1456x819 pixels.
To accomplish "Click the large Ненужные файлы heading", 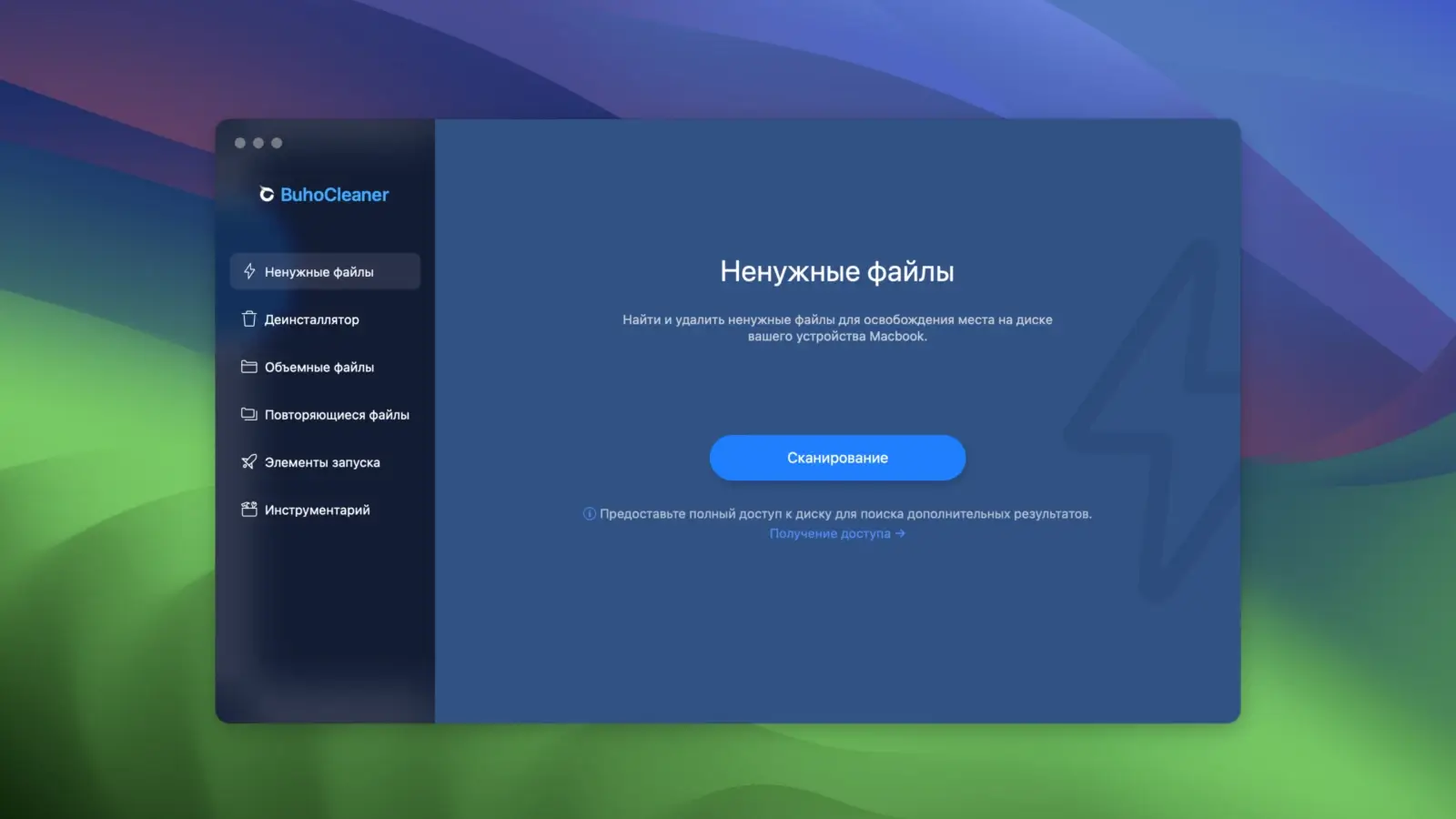I will pos(836,271).
